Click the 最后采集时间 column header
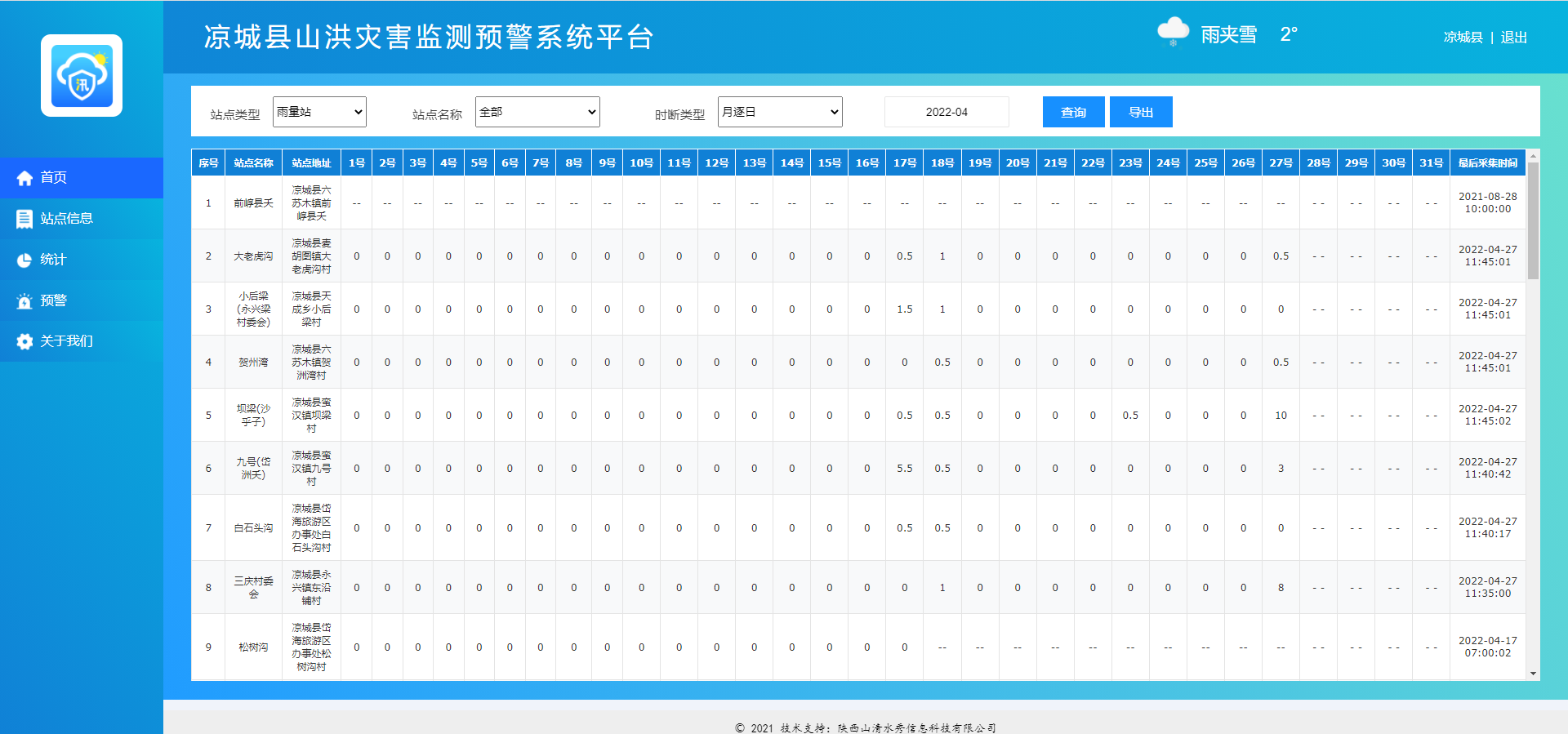Viewport: 1568px width, 734px height. pos(1487,163)
